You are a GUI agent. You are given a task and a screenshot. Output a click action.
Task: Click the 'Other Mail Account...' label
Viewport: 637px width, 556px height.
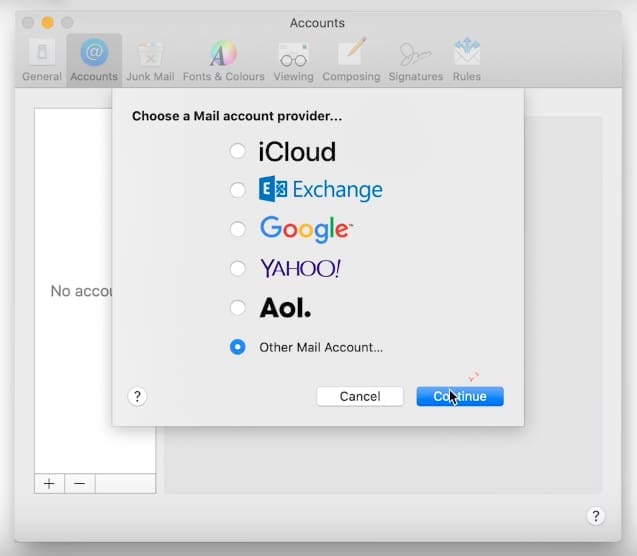pos(321,347)
